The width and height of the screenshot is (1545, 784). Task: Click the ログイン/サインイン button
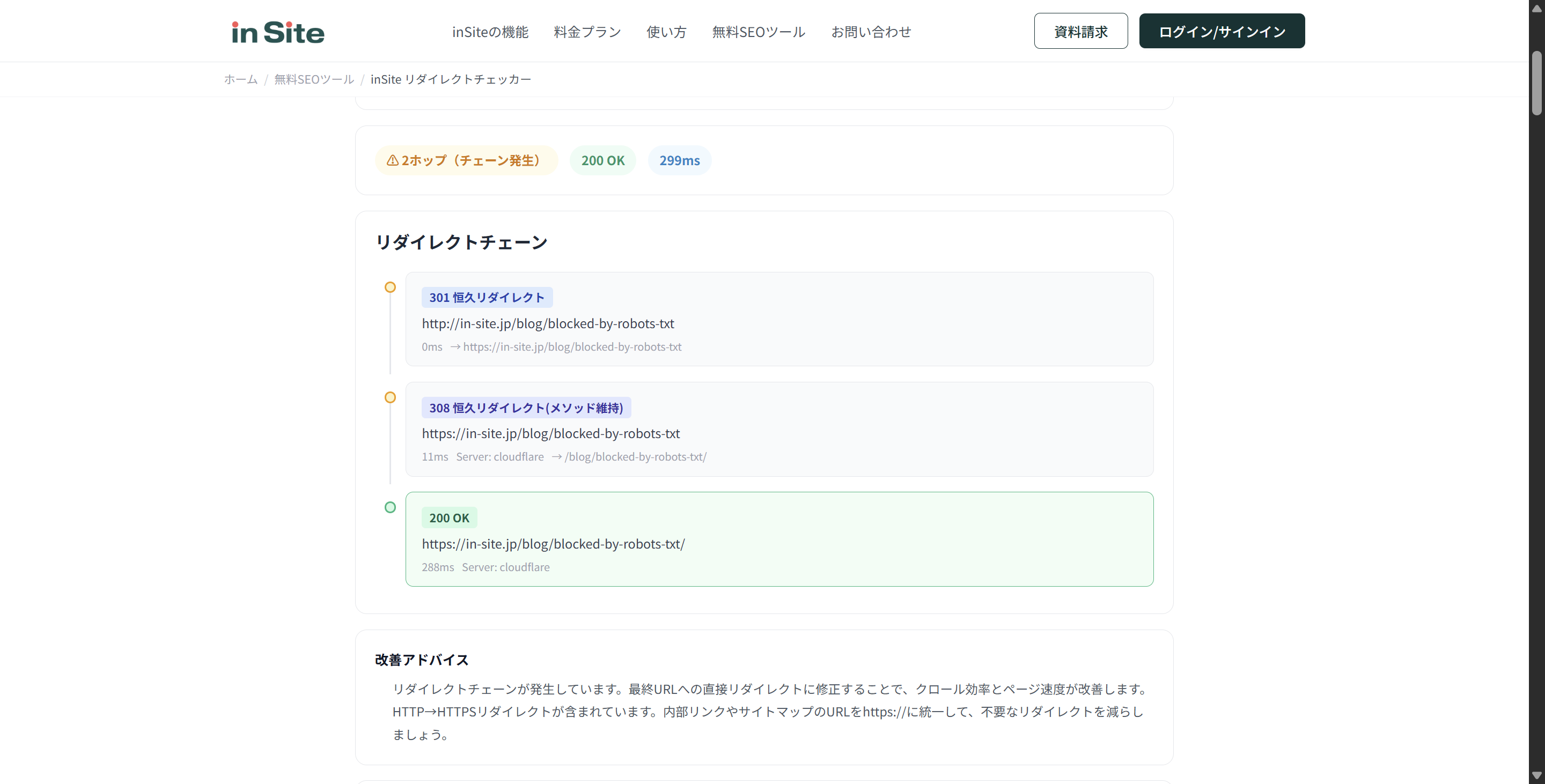1222,31
